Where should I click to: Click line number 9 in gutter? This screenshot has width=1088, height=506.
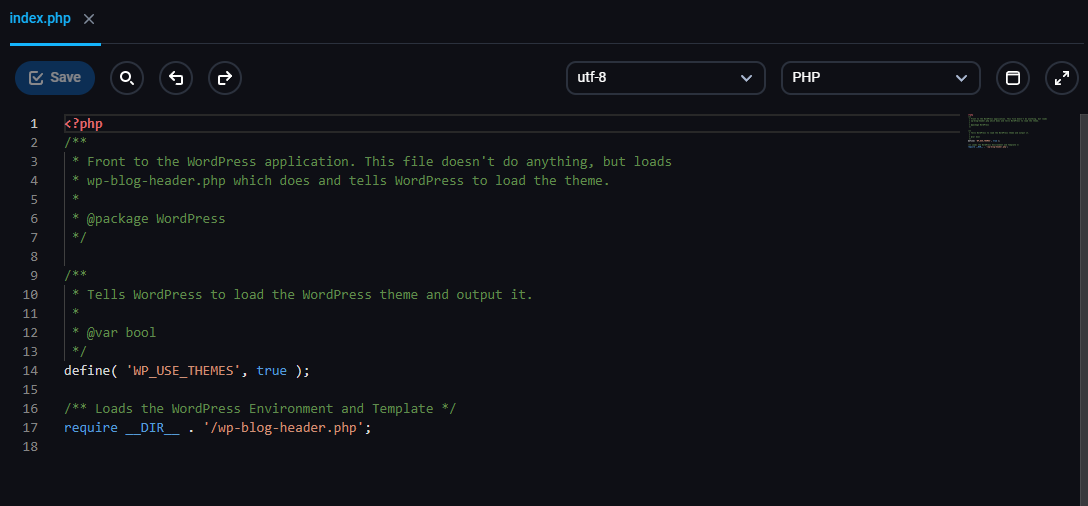(x=34, y=276)
